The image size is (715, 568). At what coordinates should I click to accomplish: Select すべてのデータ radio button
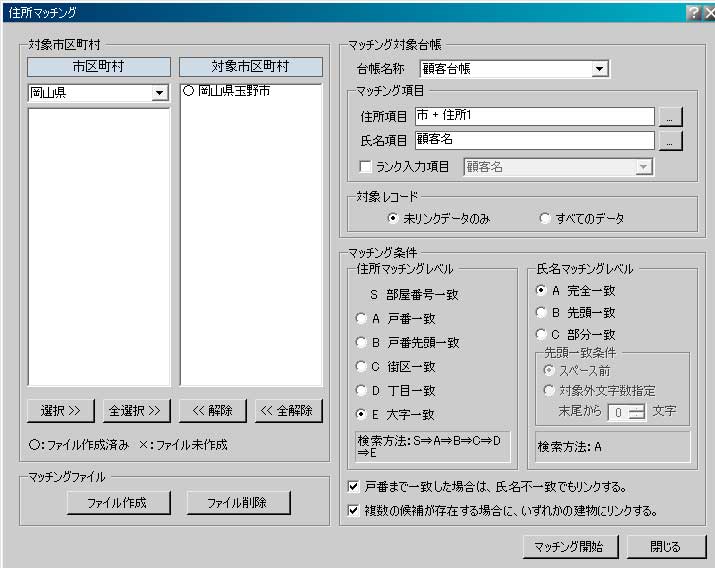pos(545,218)
